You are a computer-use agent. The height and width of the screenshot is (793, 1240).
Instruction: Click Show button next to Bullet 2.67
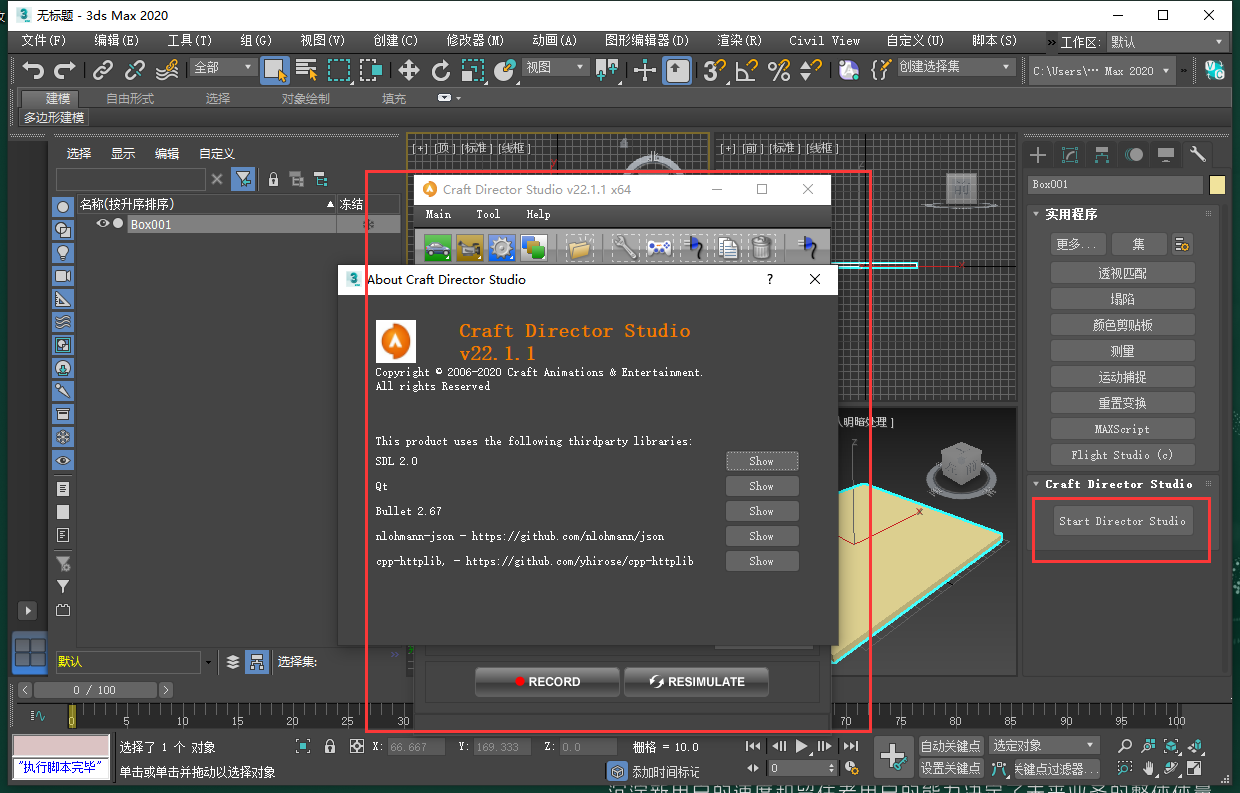pyautogui.click(x=762, y=511)
